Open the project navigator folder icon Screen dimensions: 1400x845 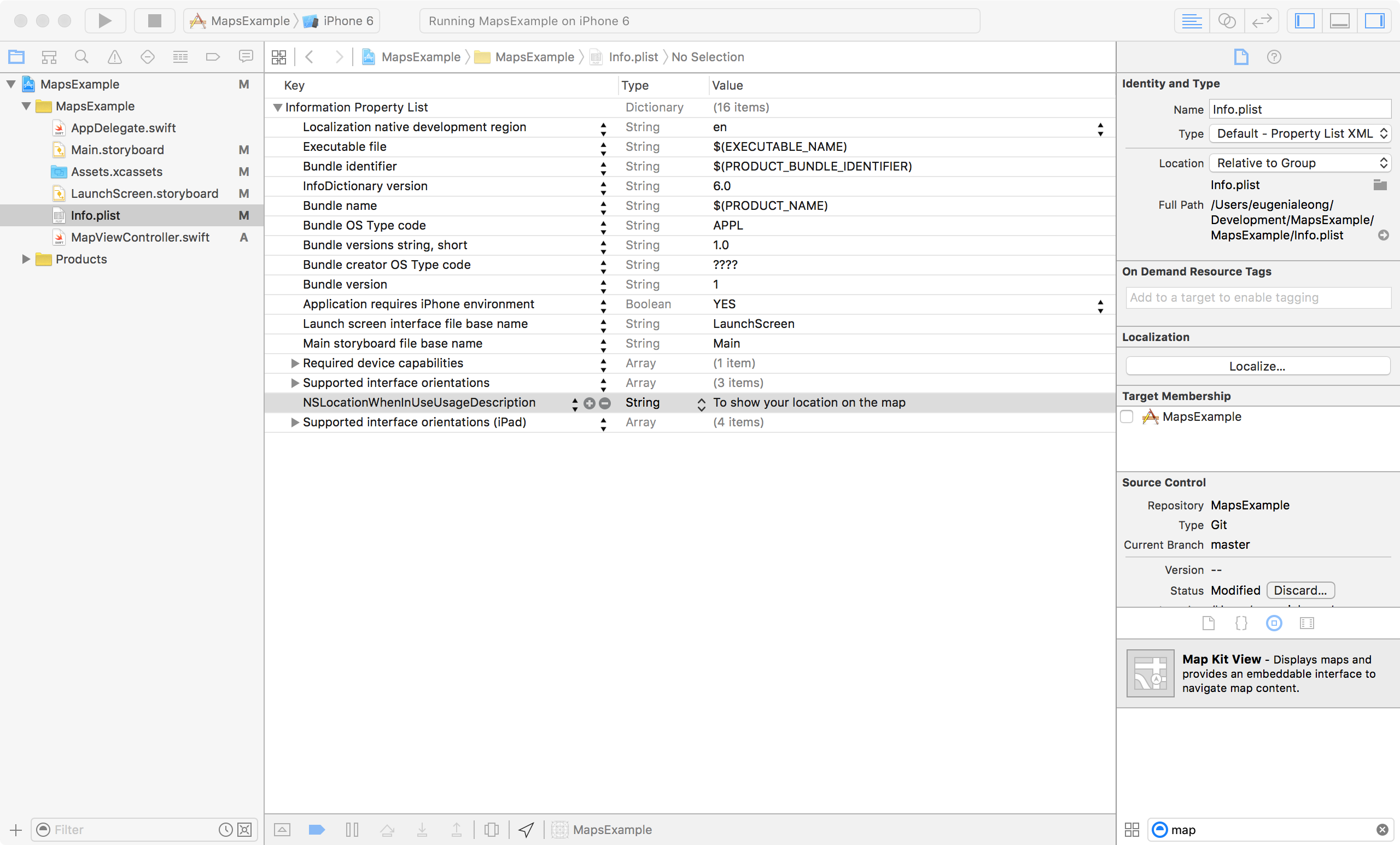click(16, 57)
